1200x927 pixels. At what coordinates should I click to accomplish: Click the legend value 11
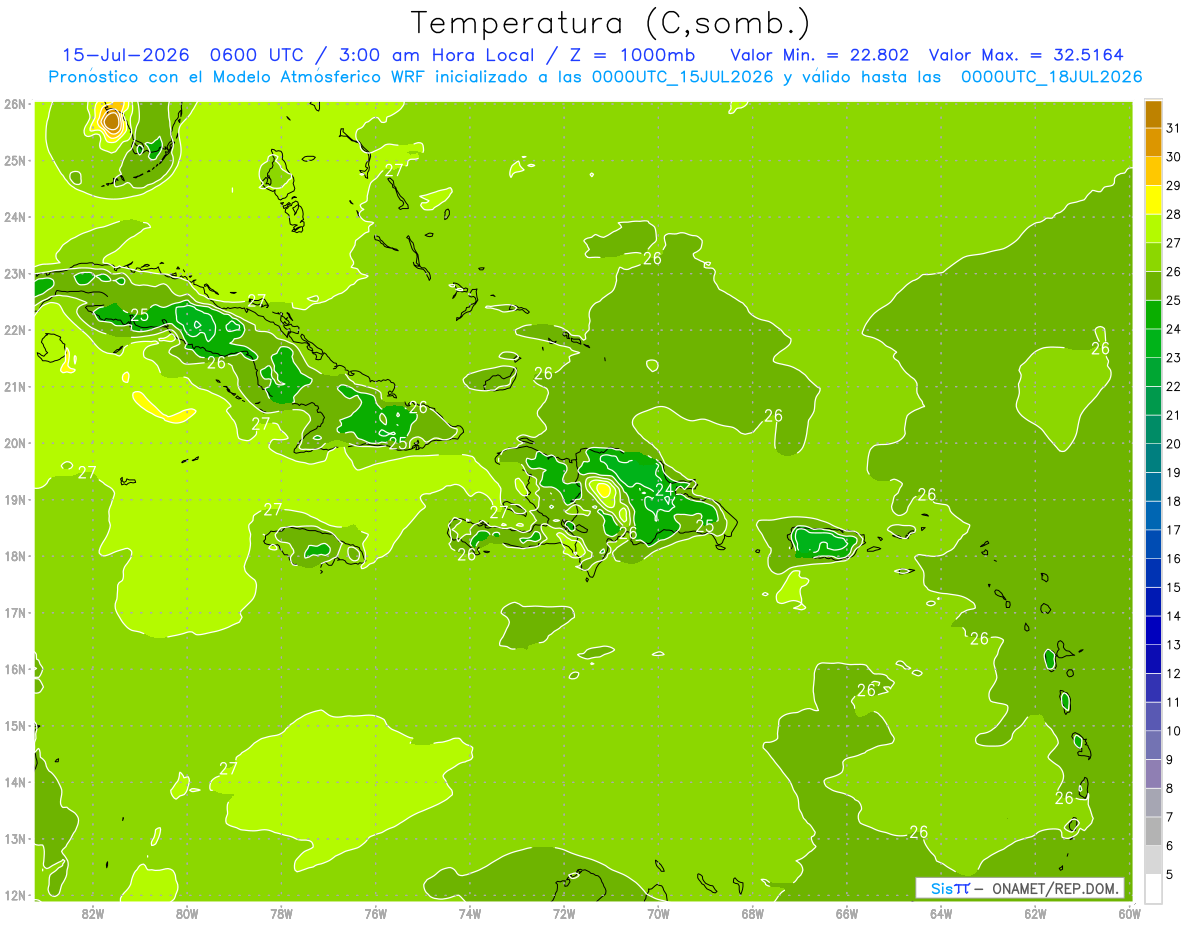[1174, 702]
